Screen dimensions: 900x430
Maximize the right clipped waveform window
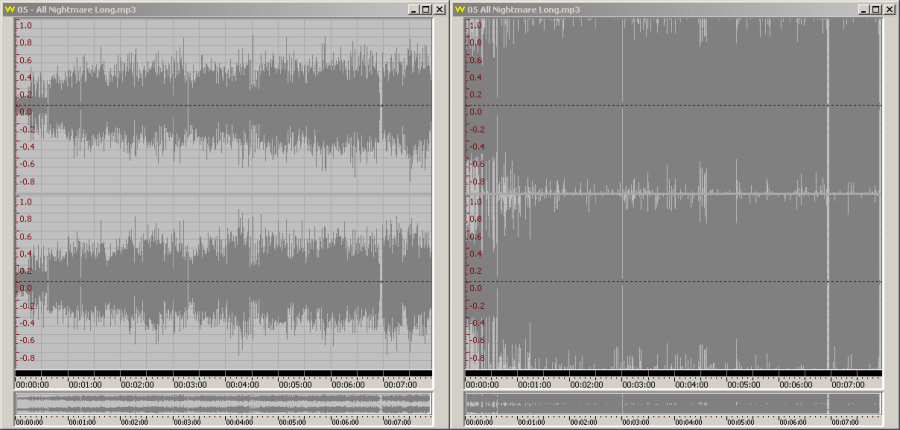[x=876, y=9]
